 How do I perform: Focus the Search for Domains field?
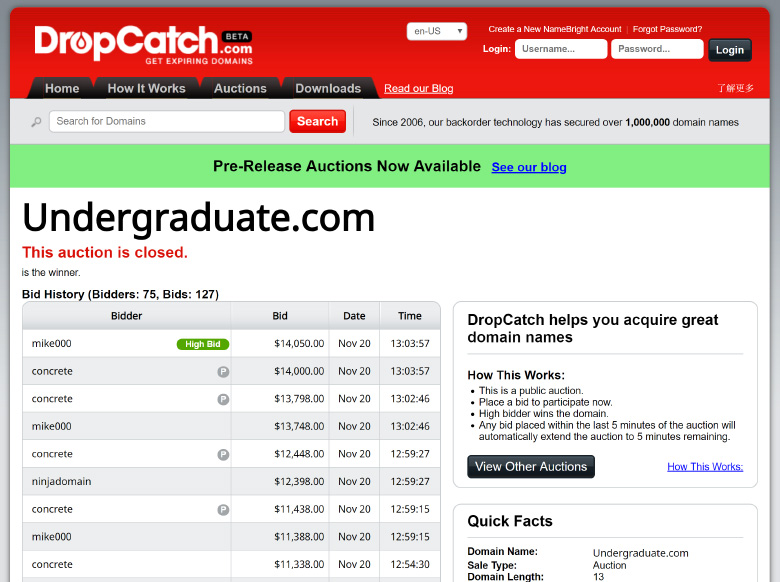[x=167, y=121]
